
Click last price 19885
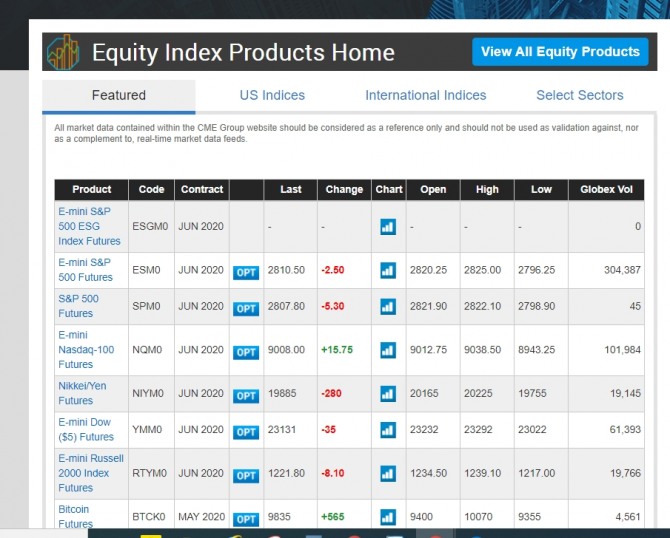[282, 394]
